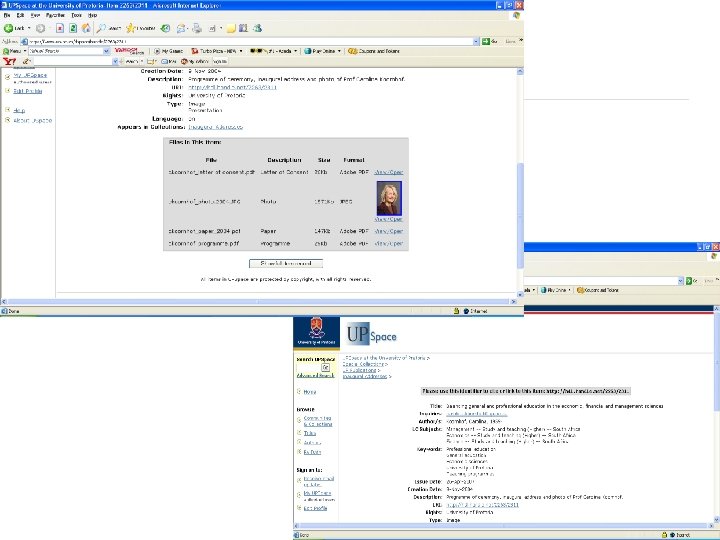Image resolution: width=720 pixels, height=540 pixels.
Task: Click About UPSpace link in sidebar
Action: (x=33, y=120)
